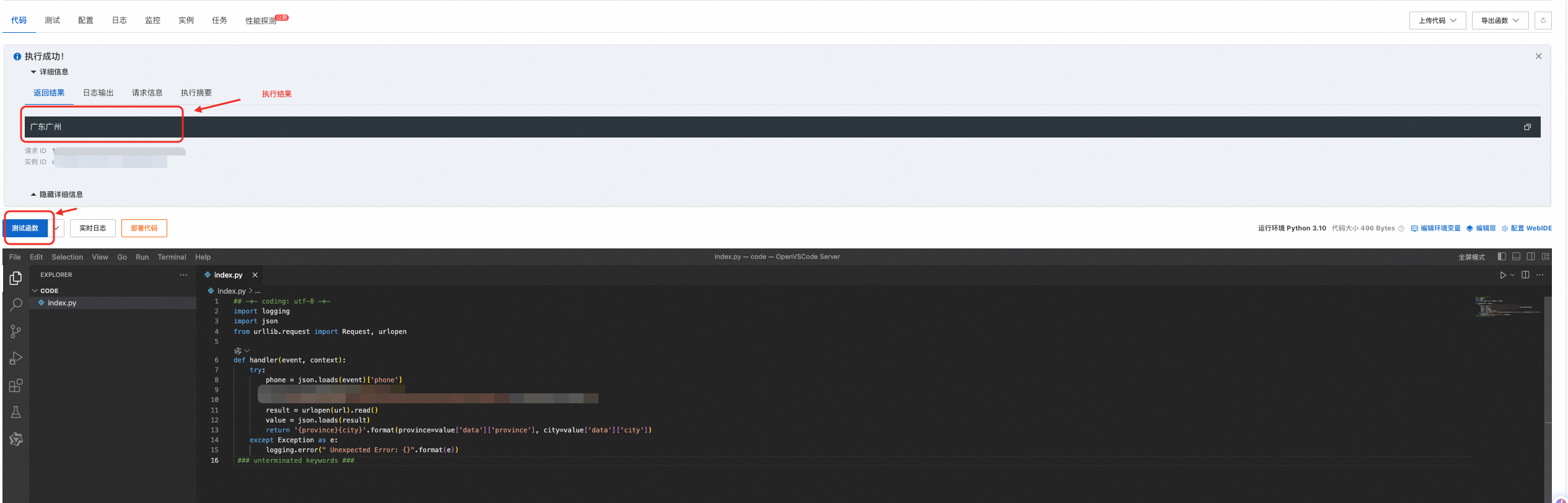This screenshot has width=1568, height=503.
Task: Open the Source Control view
Action: click(16, 331)
